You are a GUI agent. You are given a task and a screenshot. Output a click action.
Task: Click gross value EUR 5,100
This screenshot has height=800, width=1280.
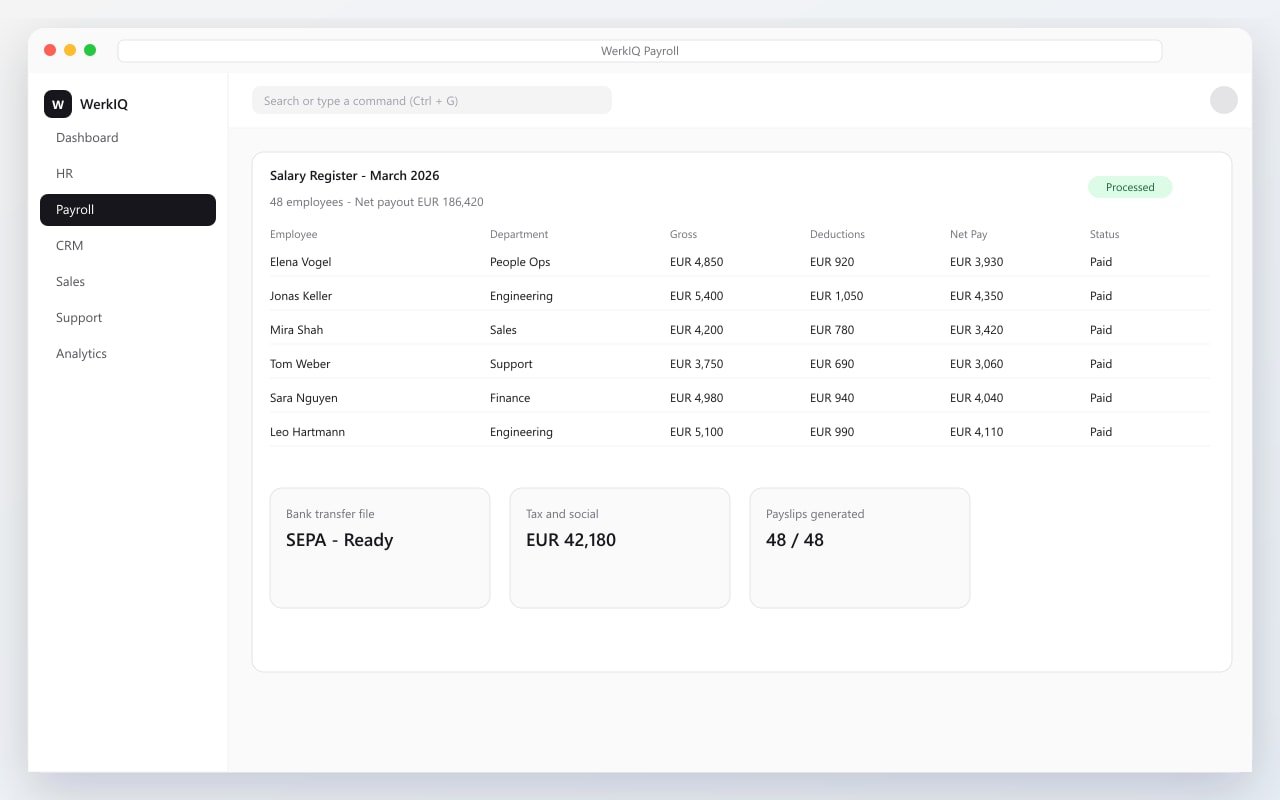coord(697,432)
